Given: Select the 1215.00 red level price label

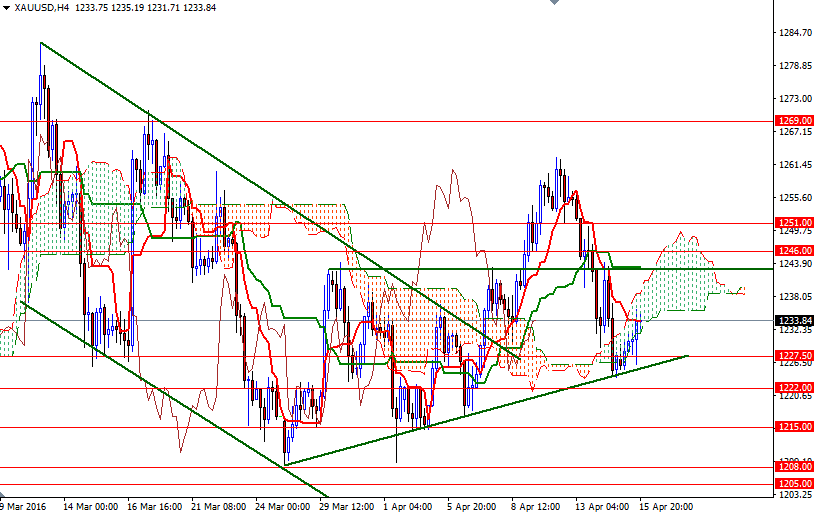Looking at the screenshot, I should pos(794,427).
